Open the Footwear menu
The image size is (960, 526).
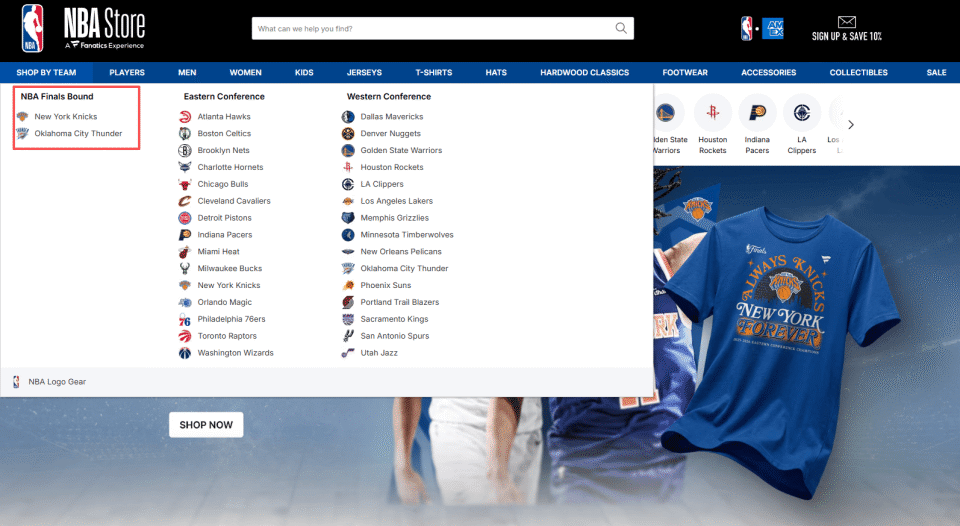click(685, 72)
